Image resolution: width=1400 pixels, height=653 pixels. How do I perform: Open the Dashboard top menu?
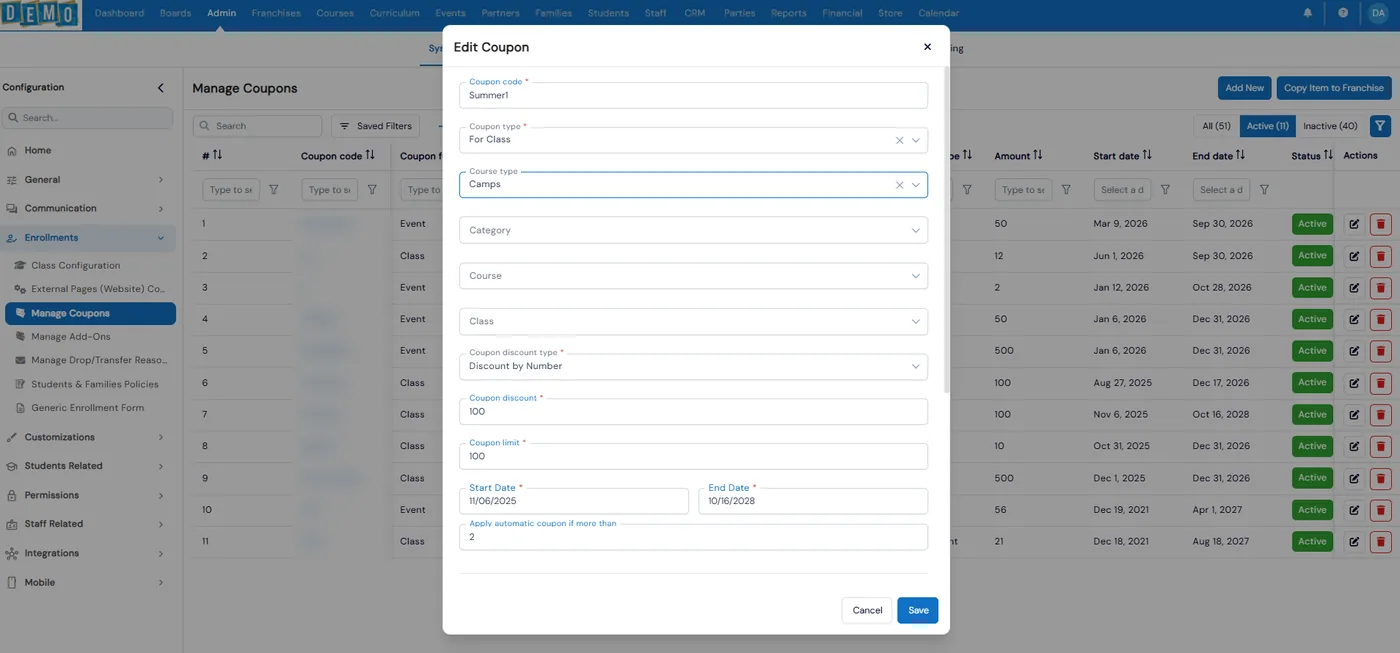119,13
